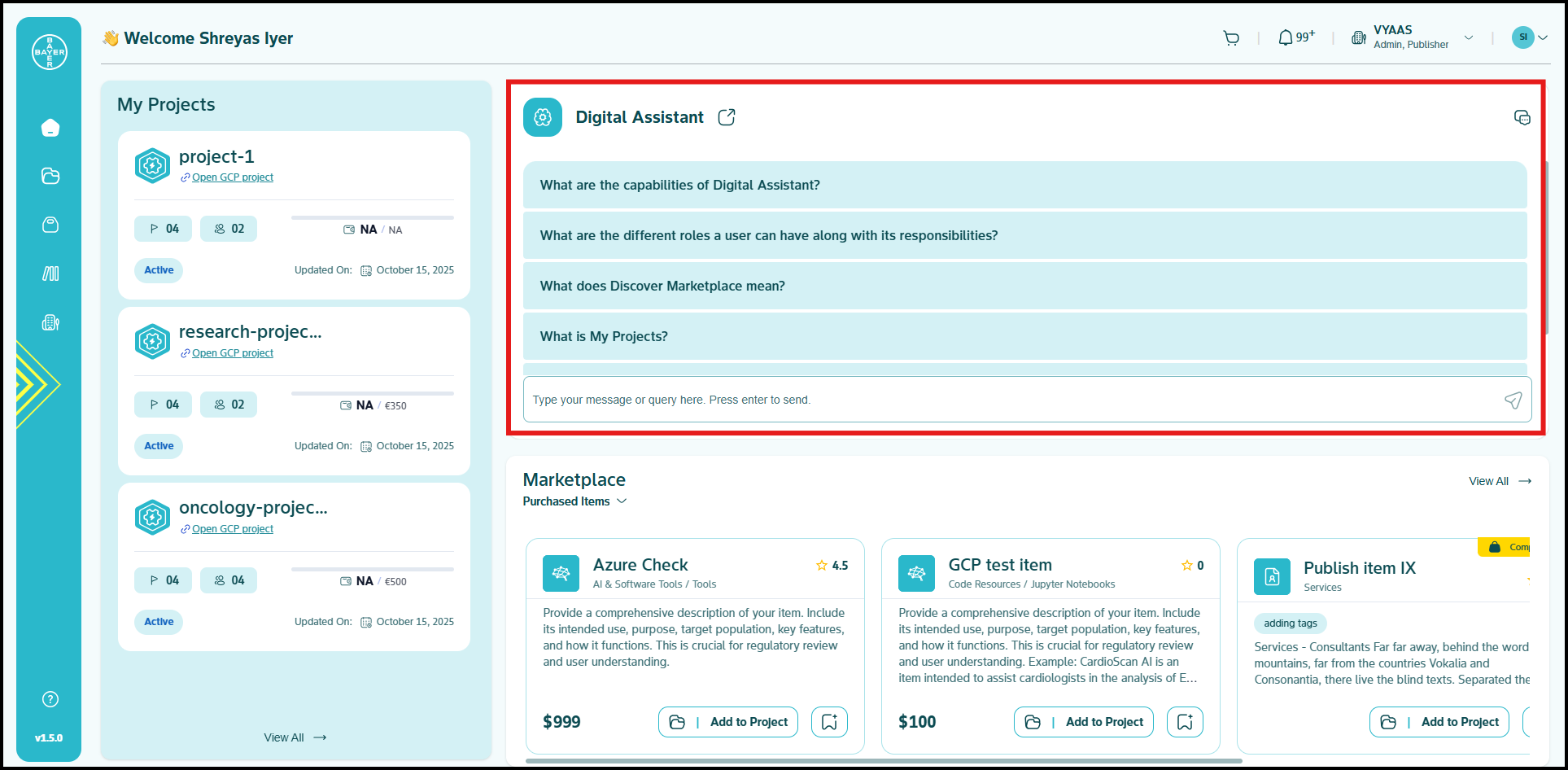Open GCP project link under project-1
Image resolution: width=1568 pixels, height=770 pixels.
click(232, 177)
